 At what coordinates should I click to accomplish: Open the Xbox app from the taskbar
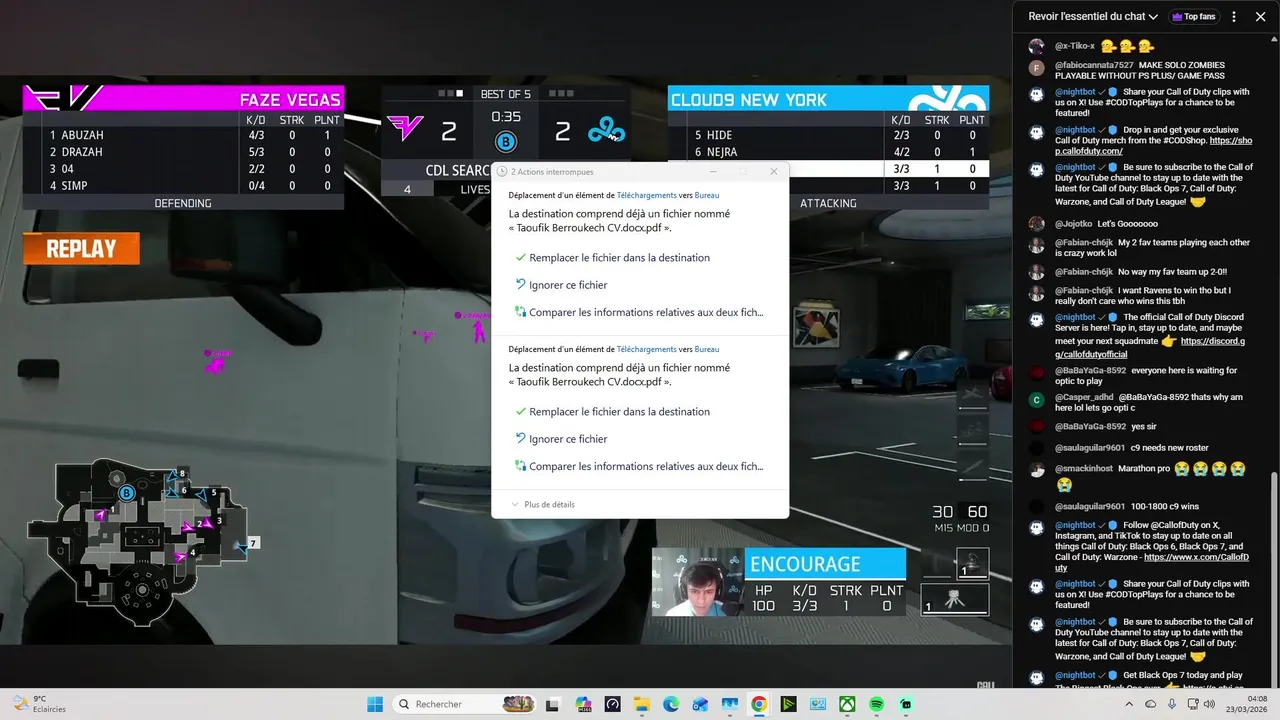pos(847,704)
